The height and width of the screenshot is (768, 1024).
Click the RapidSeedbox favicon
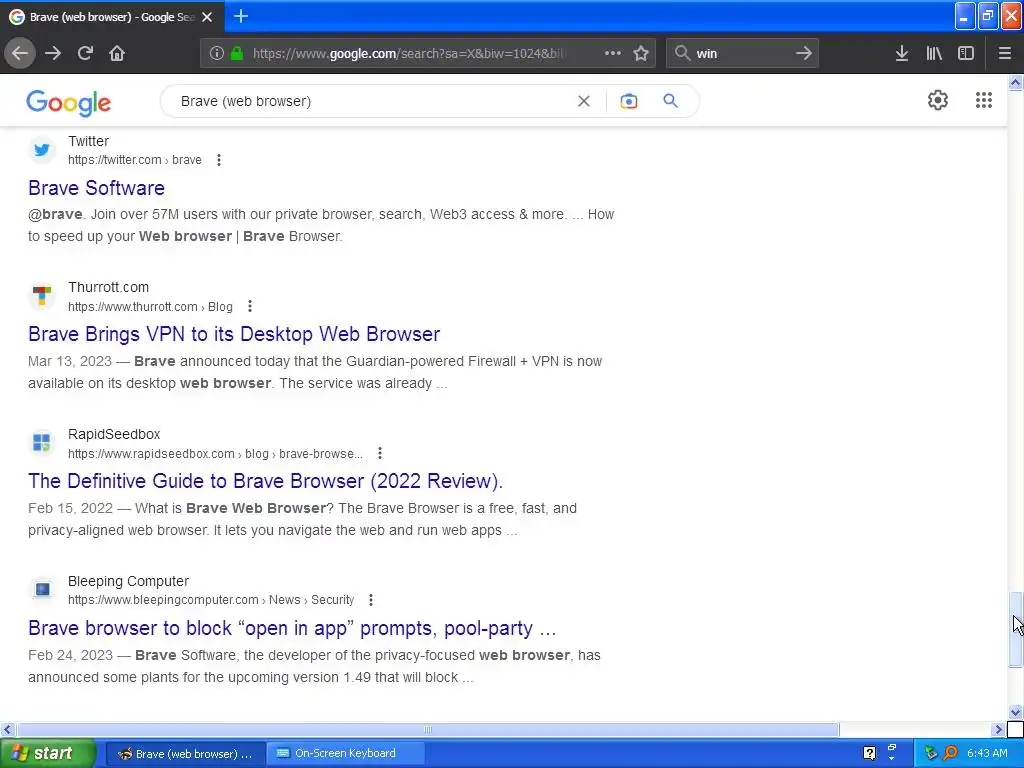click(x=42, y=443)
